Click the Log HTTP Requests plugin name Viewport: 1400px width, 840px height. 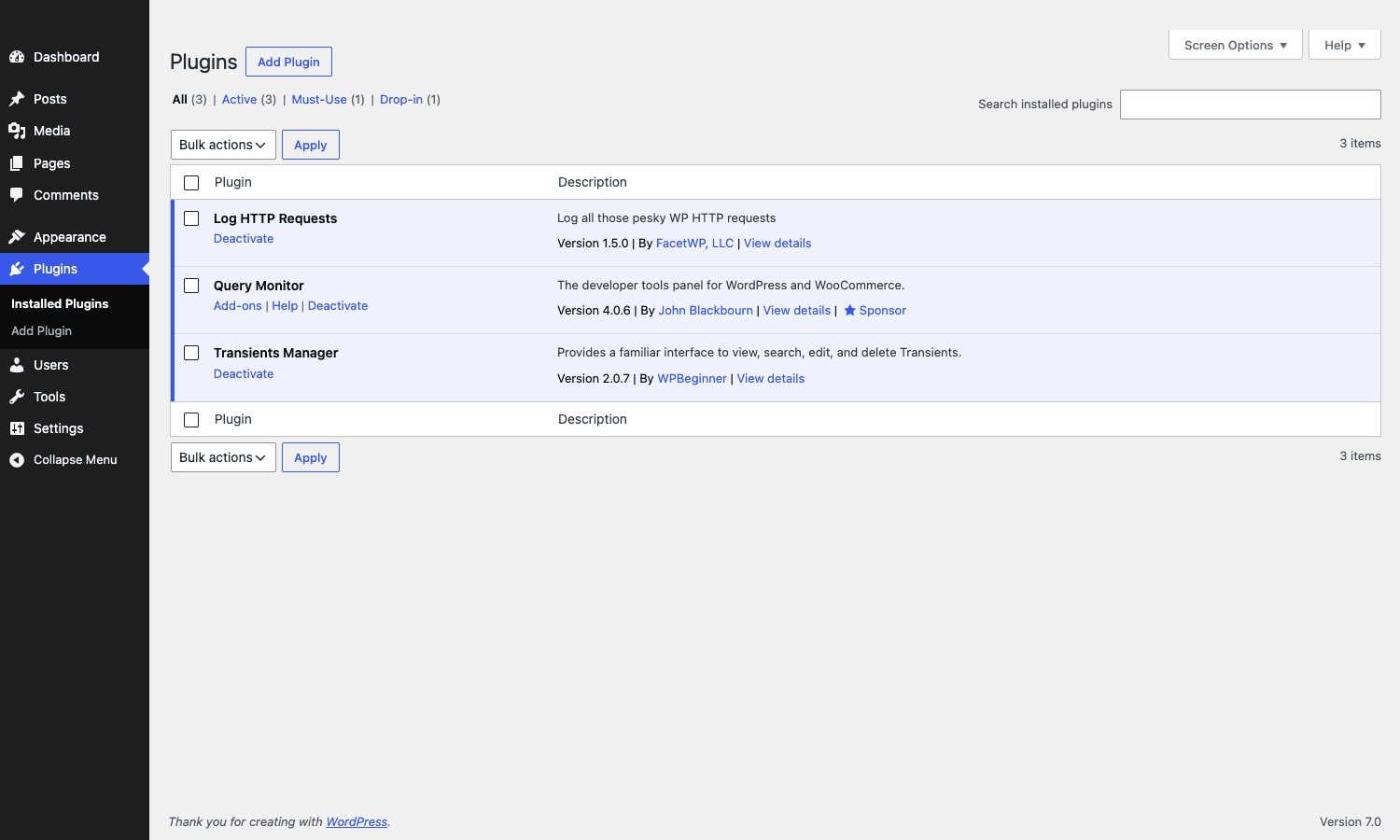pos(275,218)
